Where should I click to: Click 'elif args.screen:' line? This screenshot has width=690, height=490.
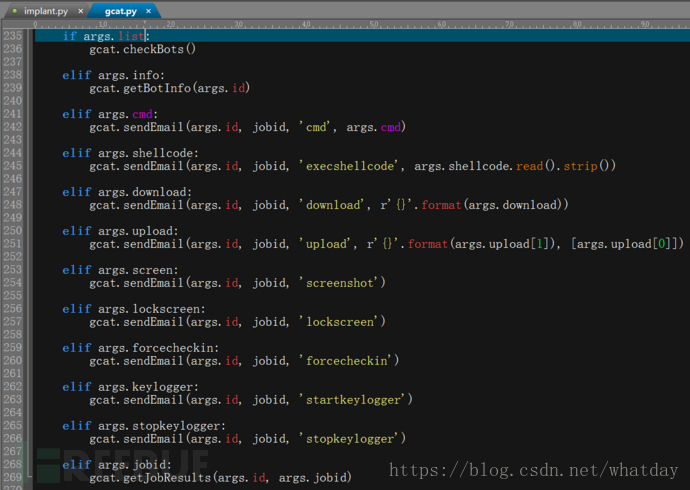pos(120,270)
